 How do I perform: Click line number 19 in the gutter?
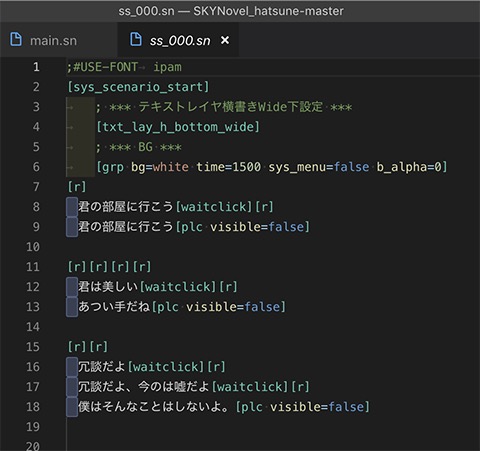(33, 427)
